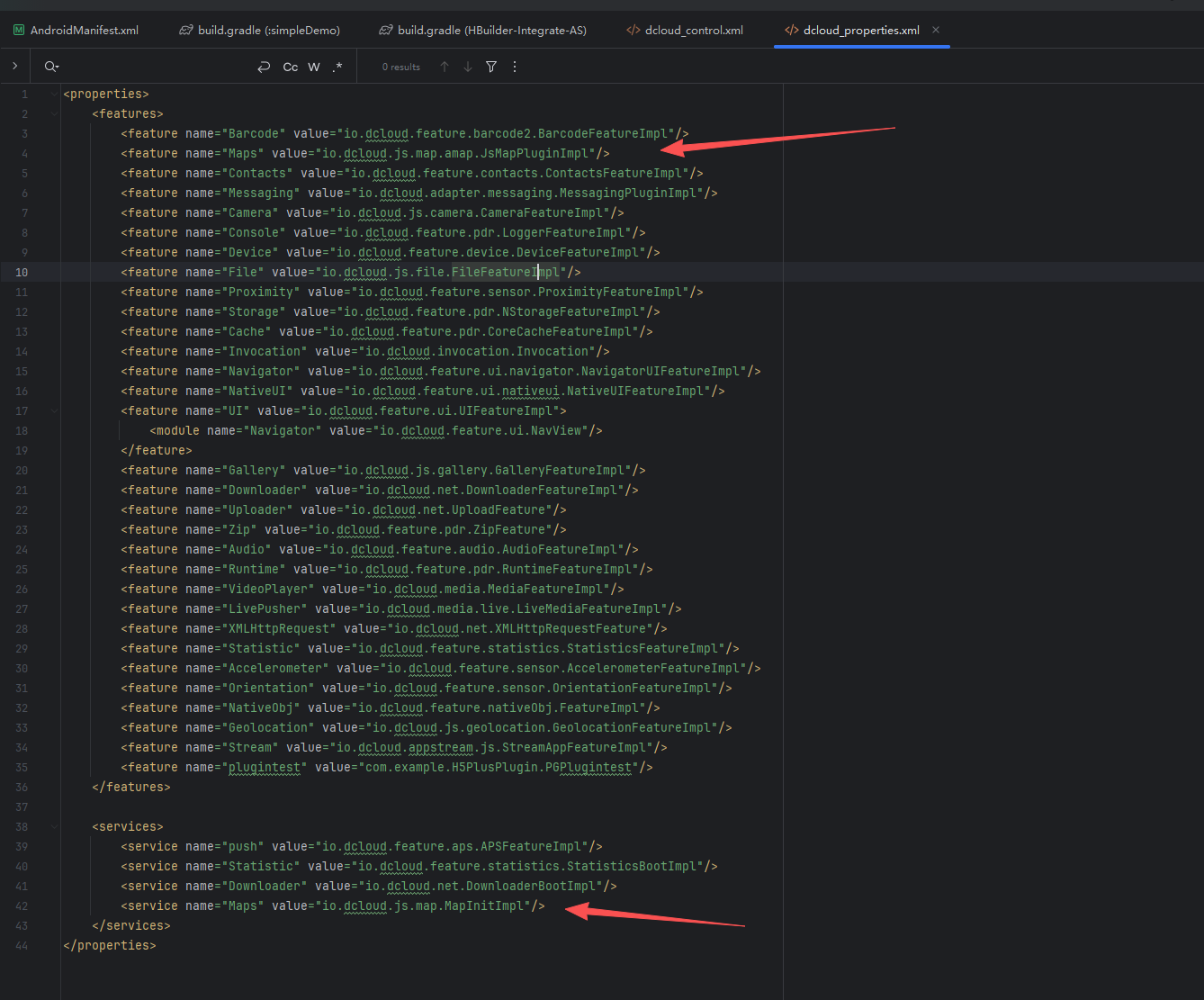Collapse the features block on line 2
The image size is (1204, 1000).
(54, 113)
